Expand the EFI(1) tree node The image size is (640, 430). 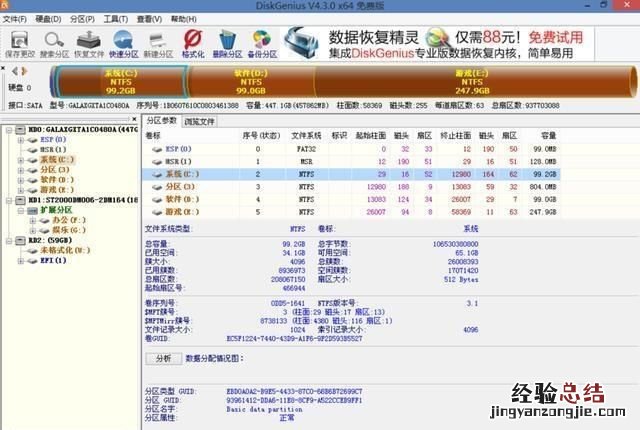(x=20, y=261)
